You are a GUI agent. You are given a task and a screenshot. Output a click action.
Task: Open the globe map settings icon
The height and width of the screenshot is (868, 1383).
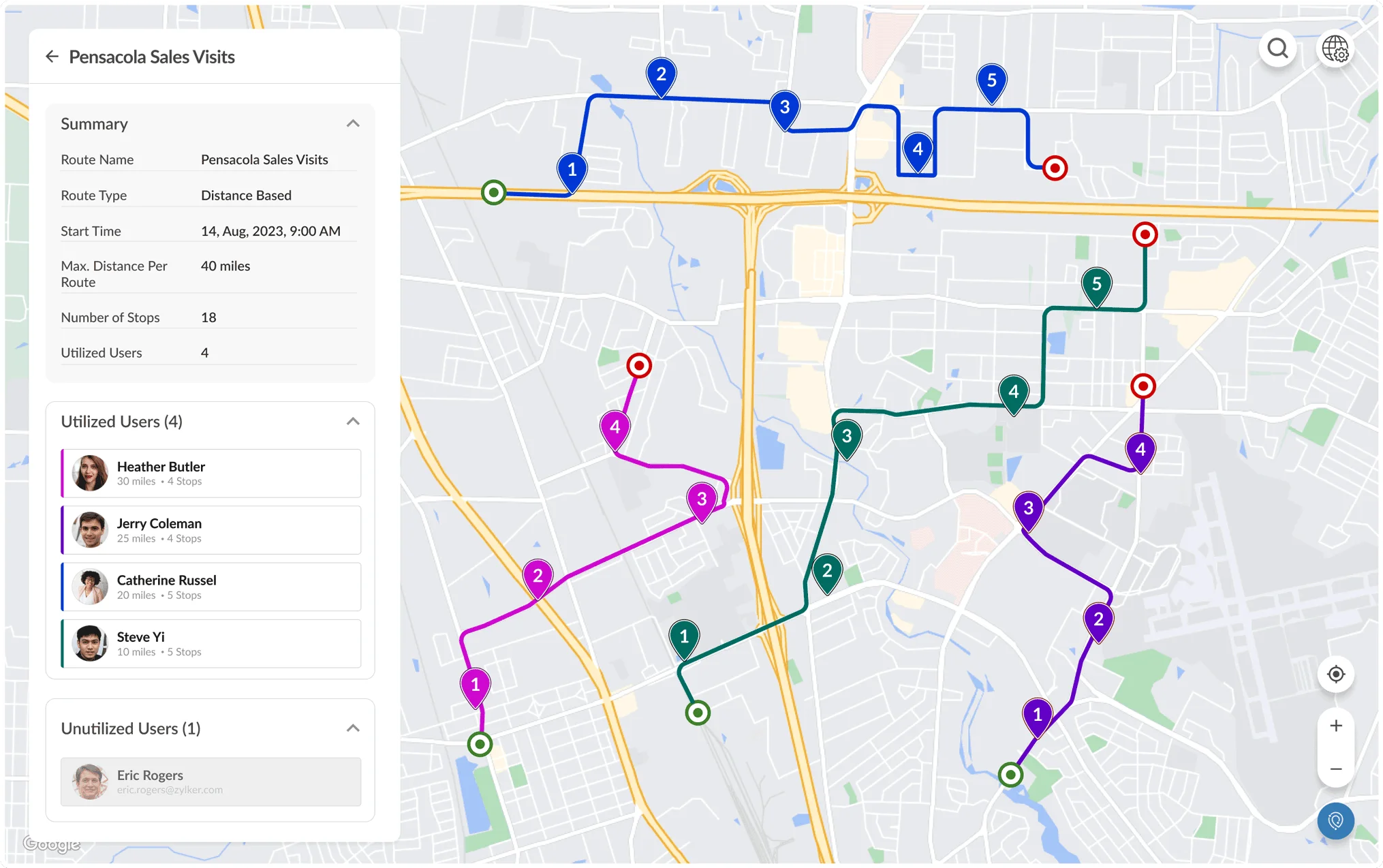click(x=1336, y=48)
